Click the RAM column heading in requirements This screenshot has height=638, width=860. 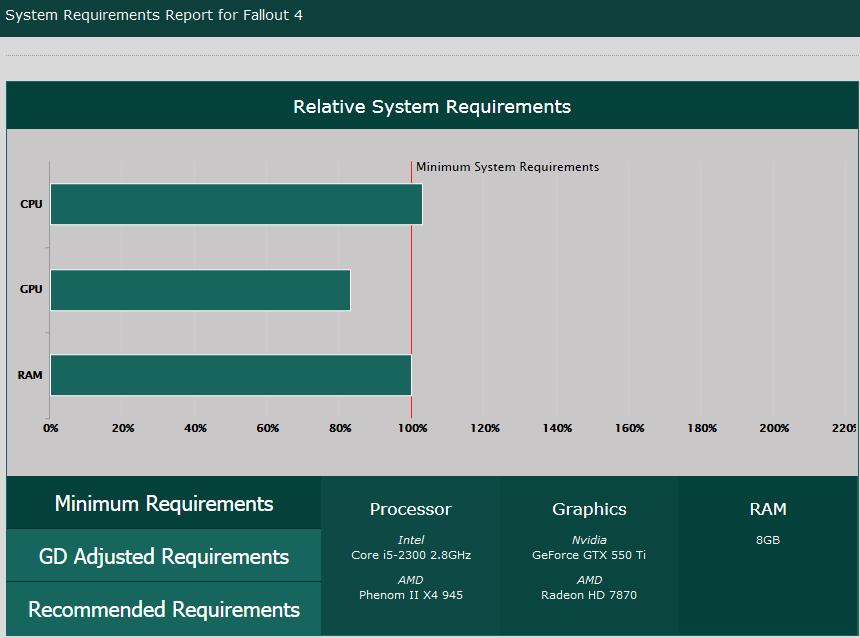click(x=768, y=509)
